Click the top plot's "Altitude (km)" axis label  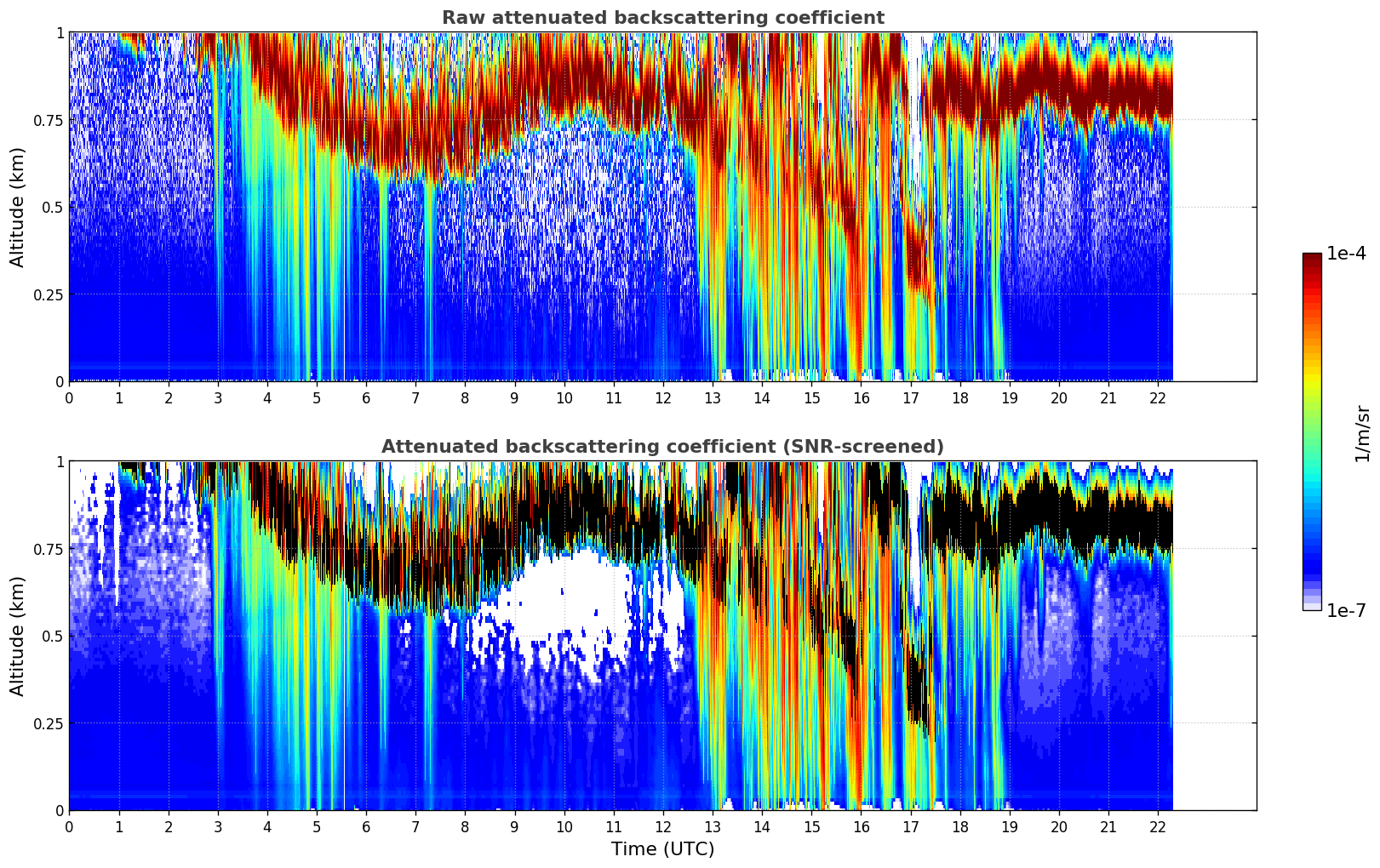click(x=18, y=207)
